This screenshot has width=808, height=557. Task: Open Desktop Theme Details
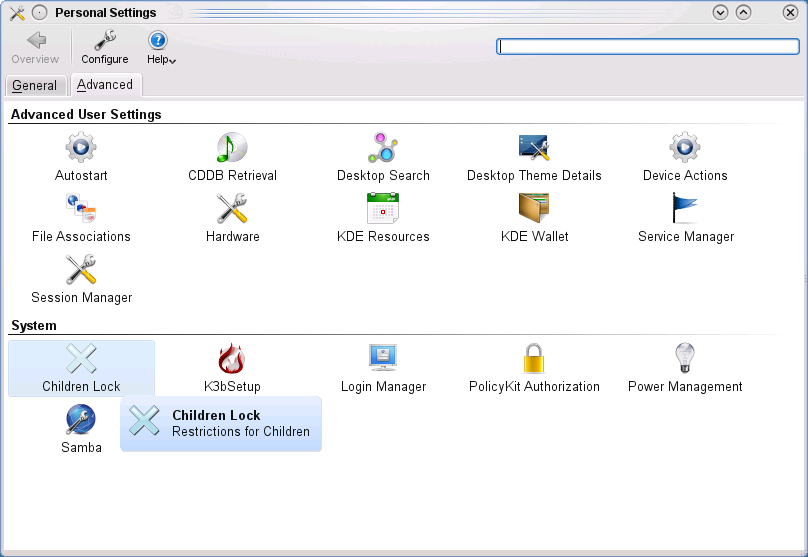pos(534,157)
